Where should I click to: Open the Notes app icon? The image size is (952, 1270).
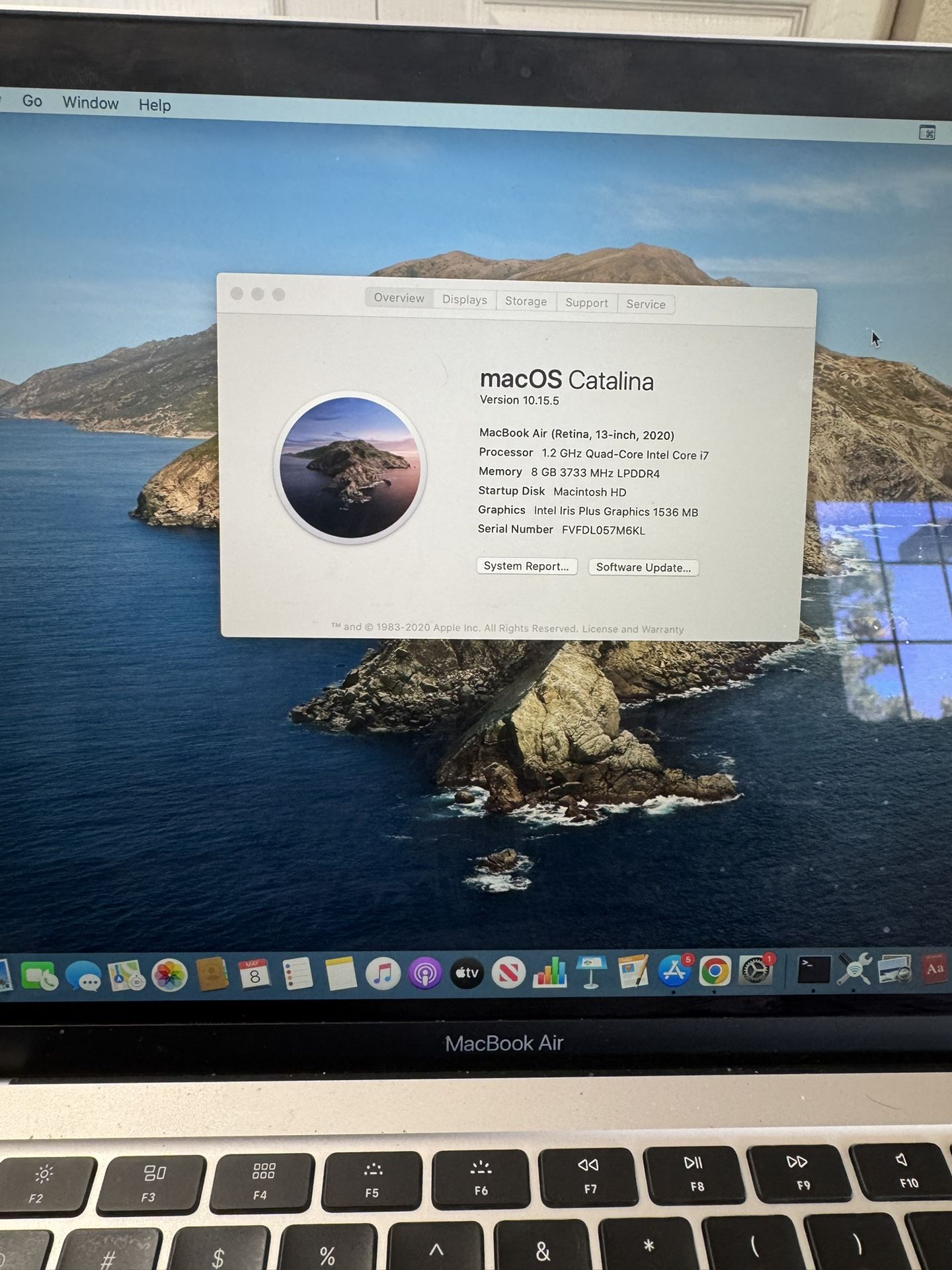click(340, 974)
